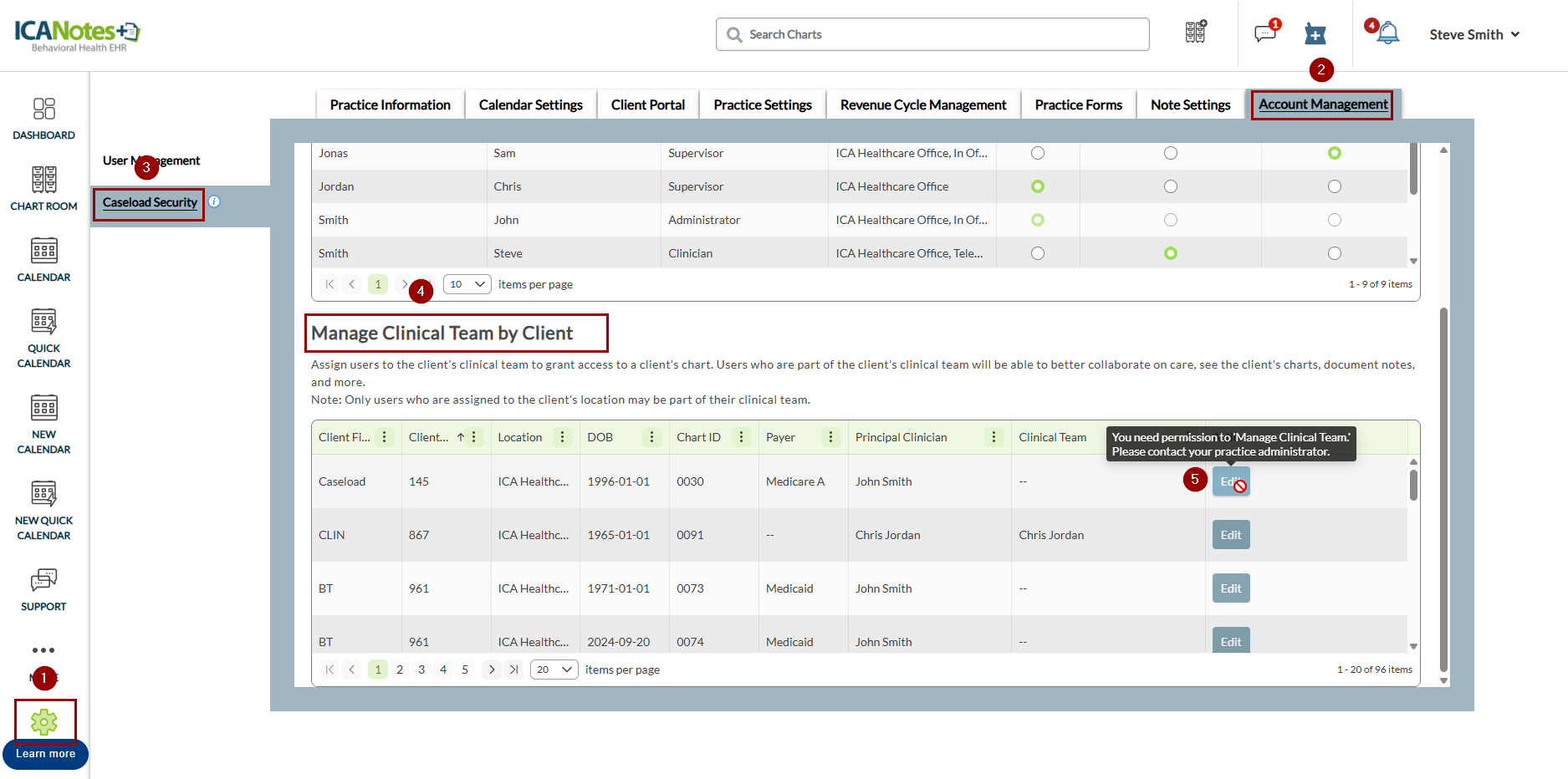Open the Support icon in sidebar
Image resolution: width=1568 pixels, height=779 pixels.
click(43, 589)
